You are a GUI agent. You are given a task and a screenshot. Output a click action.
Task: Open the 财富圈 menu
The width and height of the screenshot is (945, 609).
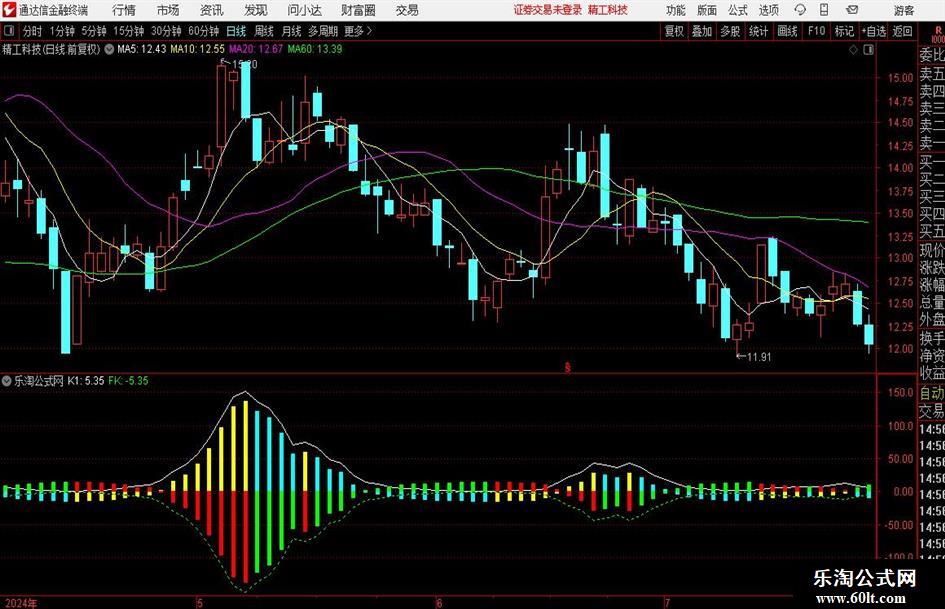(x=358, y=10)
